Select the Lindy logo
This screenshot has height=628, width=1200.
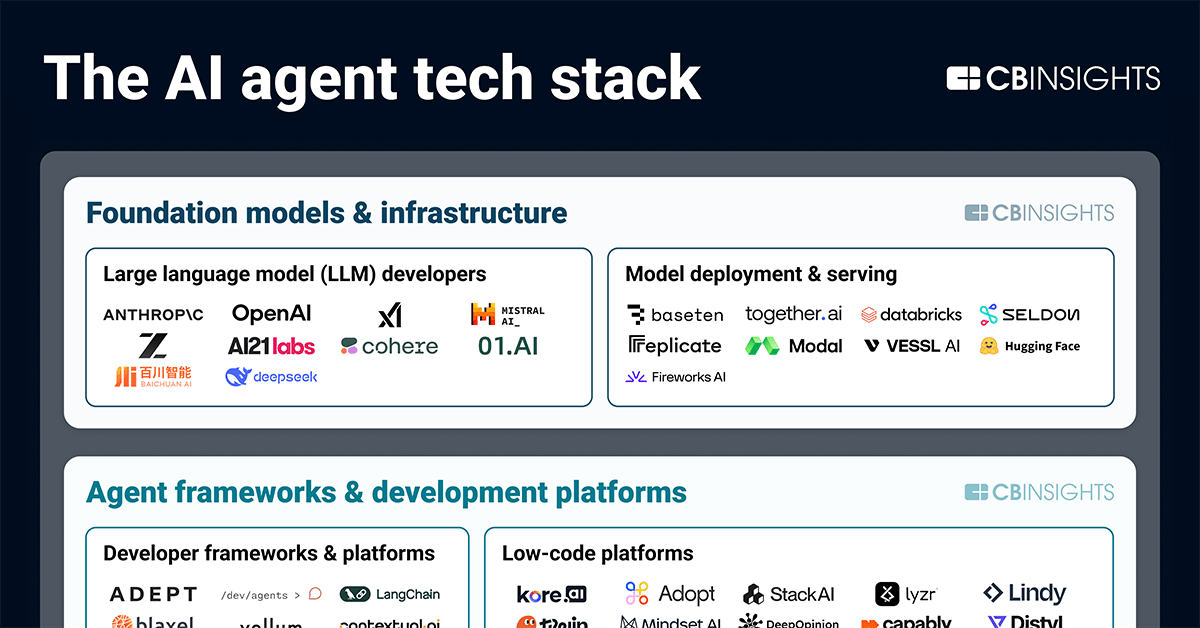pos(1025,594)
